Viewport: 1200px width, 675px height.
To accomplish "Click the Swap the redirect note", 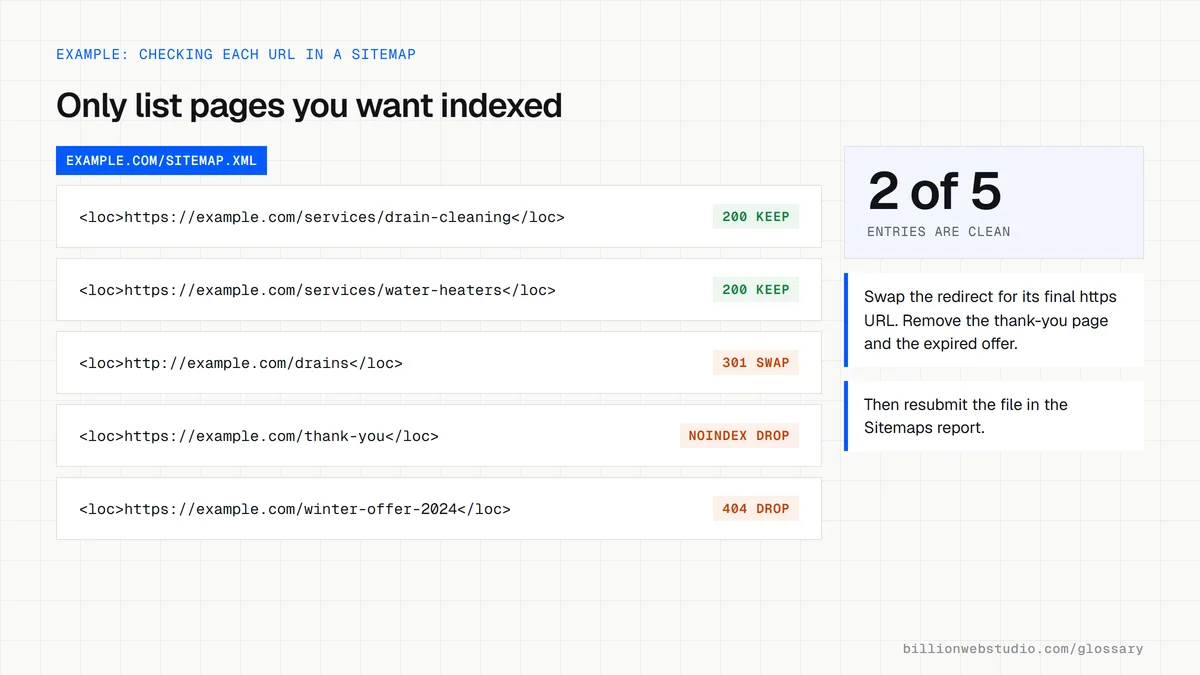I will (x=994, y=320).
